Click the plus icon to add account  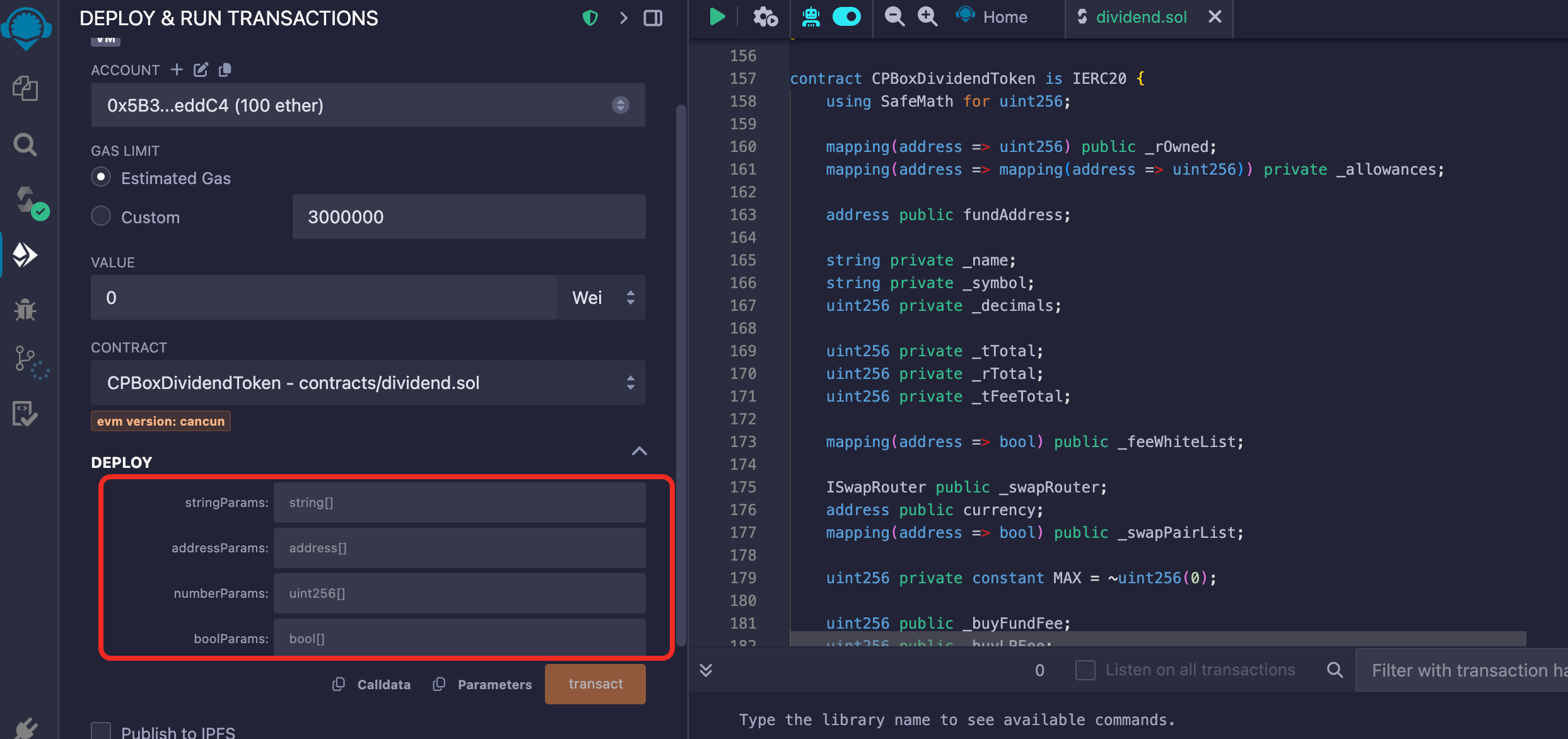177,69
